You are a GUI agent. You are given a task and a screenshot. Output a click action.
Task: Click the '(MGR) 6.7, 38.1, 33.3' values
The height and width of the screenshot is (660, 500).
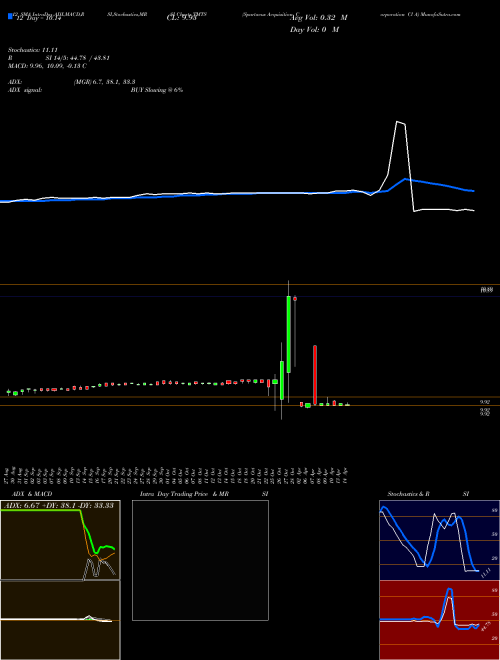tap(104, 82)
